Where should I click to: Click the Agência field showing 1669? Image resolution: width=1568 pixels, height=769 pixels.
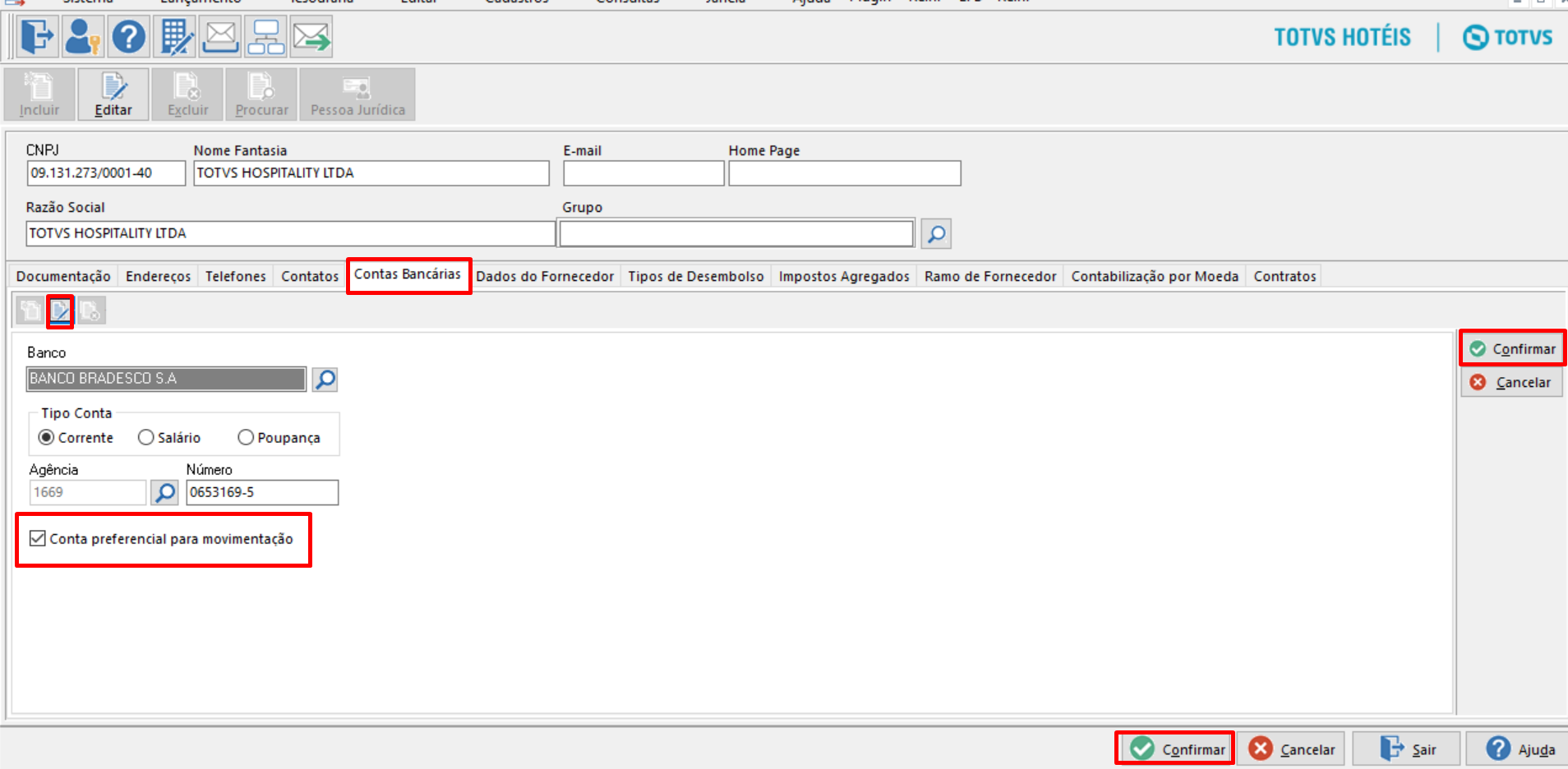tap(88, 492)
